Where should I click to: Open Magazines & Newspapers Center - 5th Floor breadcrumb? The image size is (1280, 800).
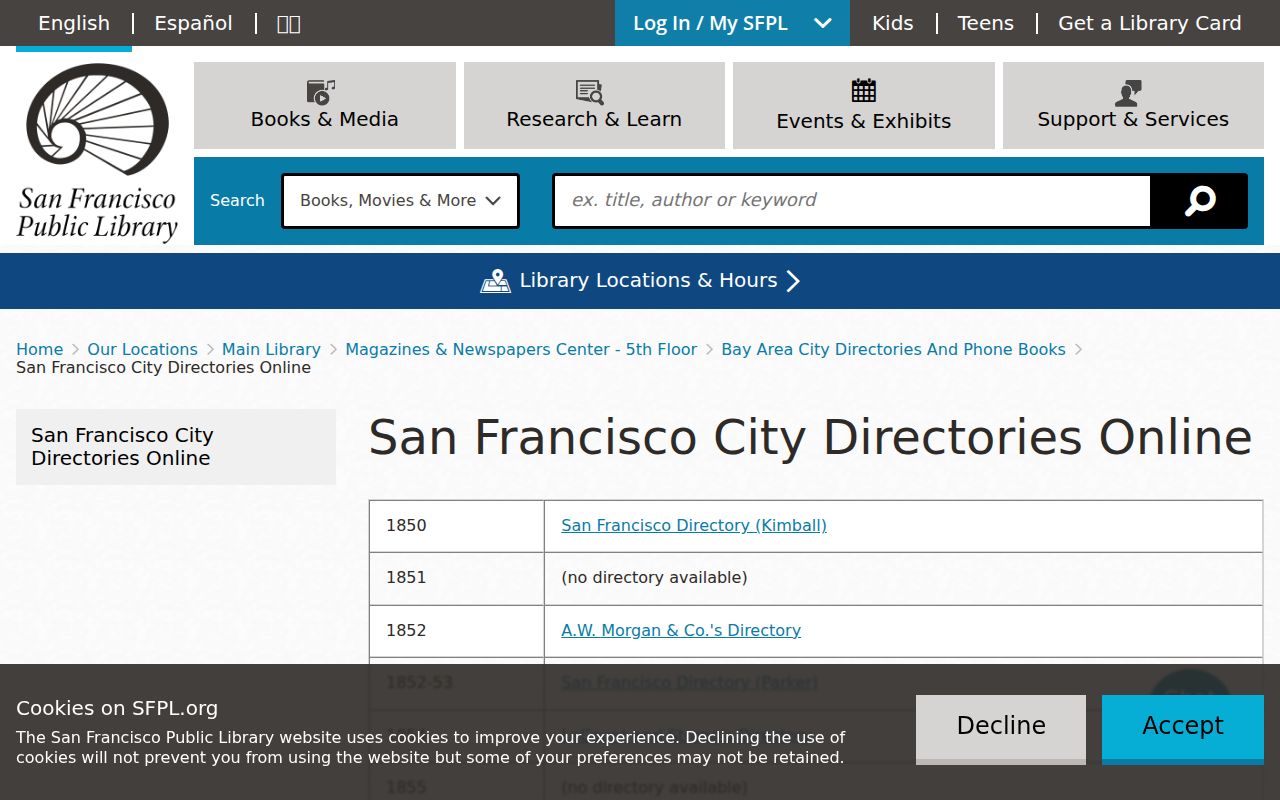[521, 349]
